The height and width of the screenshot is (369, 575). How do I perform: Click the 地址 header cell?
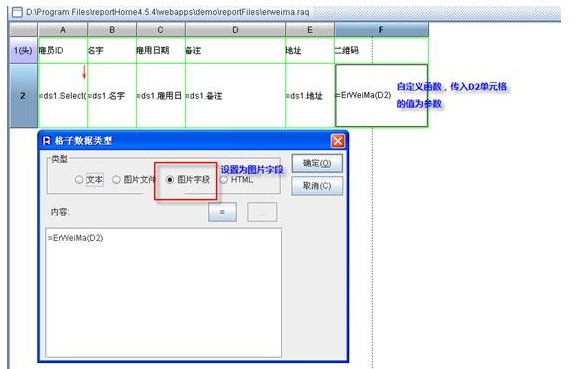(310, 50)
